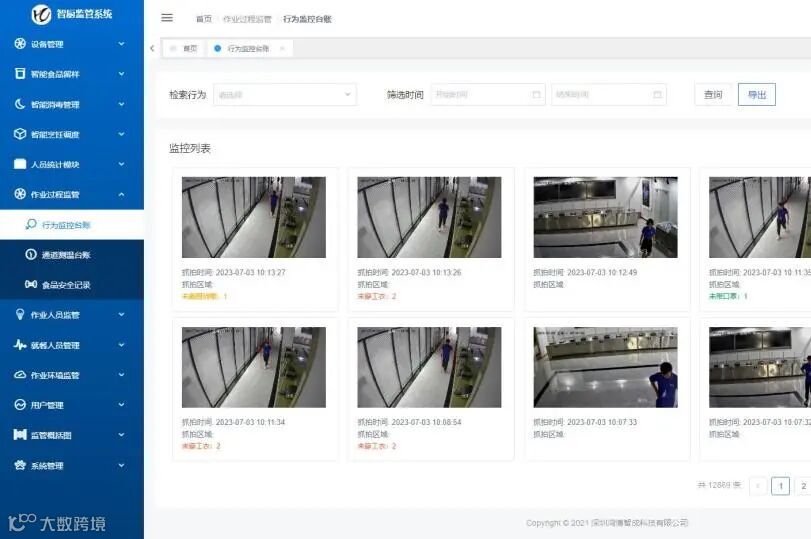Open the 食品安全记录 submenu item
Screen dimensions: 811x539
point(72,285)
